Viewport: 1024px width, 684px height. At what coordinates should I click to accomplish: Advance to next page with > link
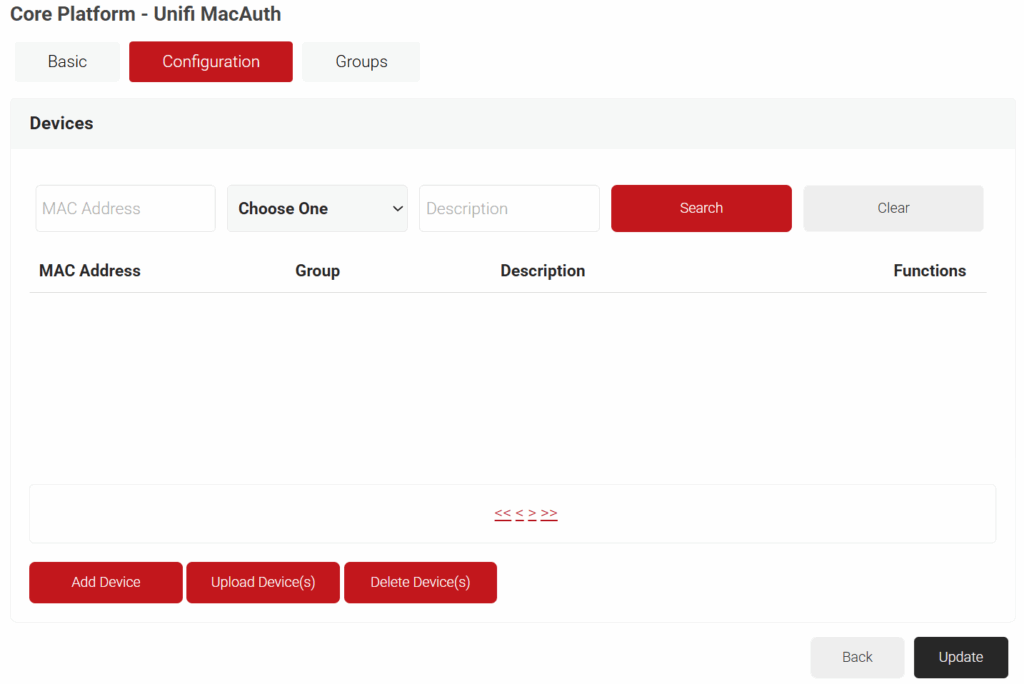point(533,513)
